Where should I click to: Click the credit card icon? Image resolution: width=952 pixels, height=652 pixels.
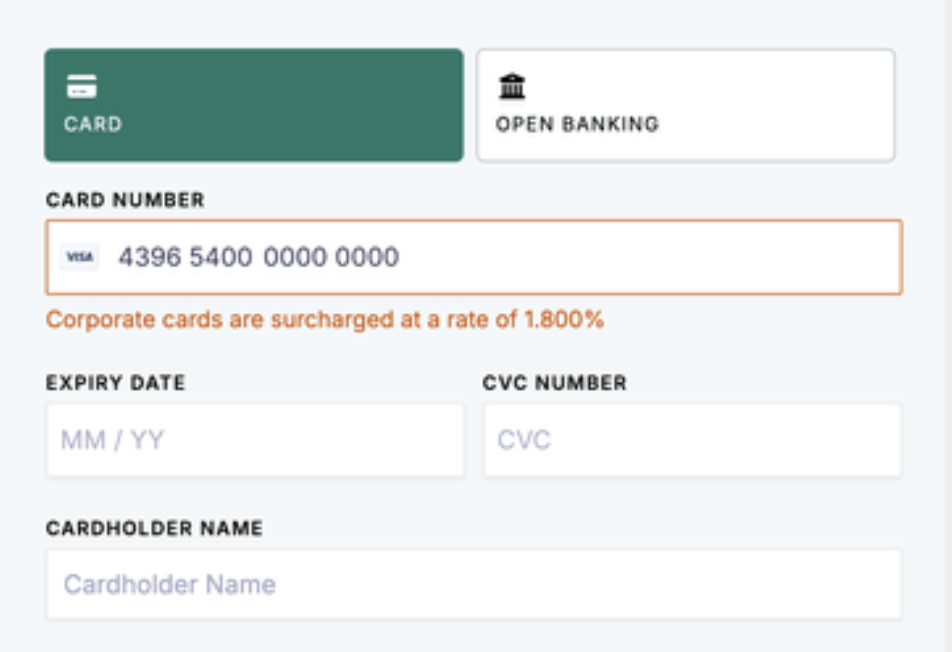[82, 86]
